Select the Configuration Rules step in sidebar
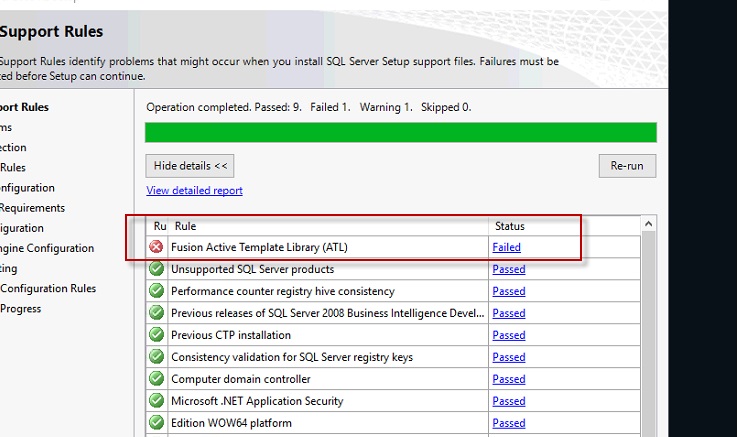The height and width of the screenshot is (437, 739). 48,289
